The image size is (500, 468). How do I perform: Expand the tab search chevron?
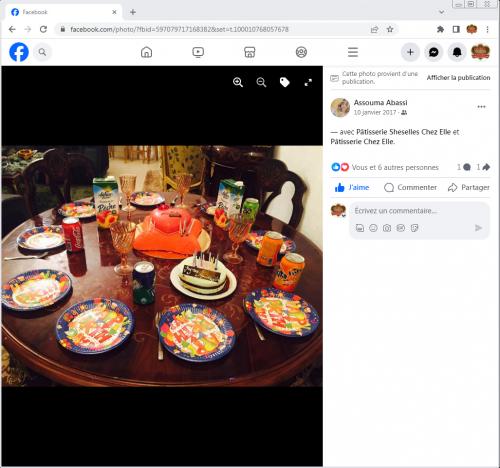441,12
